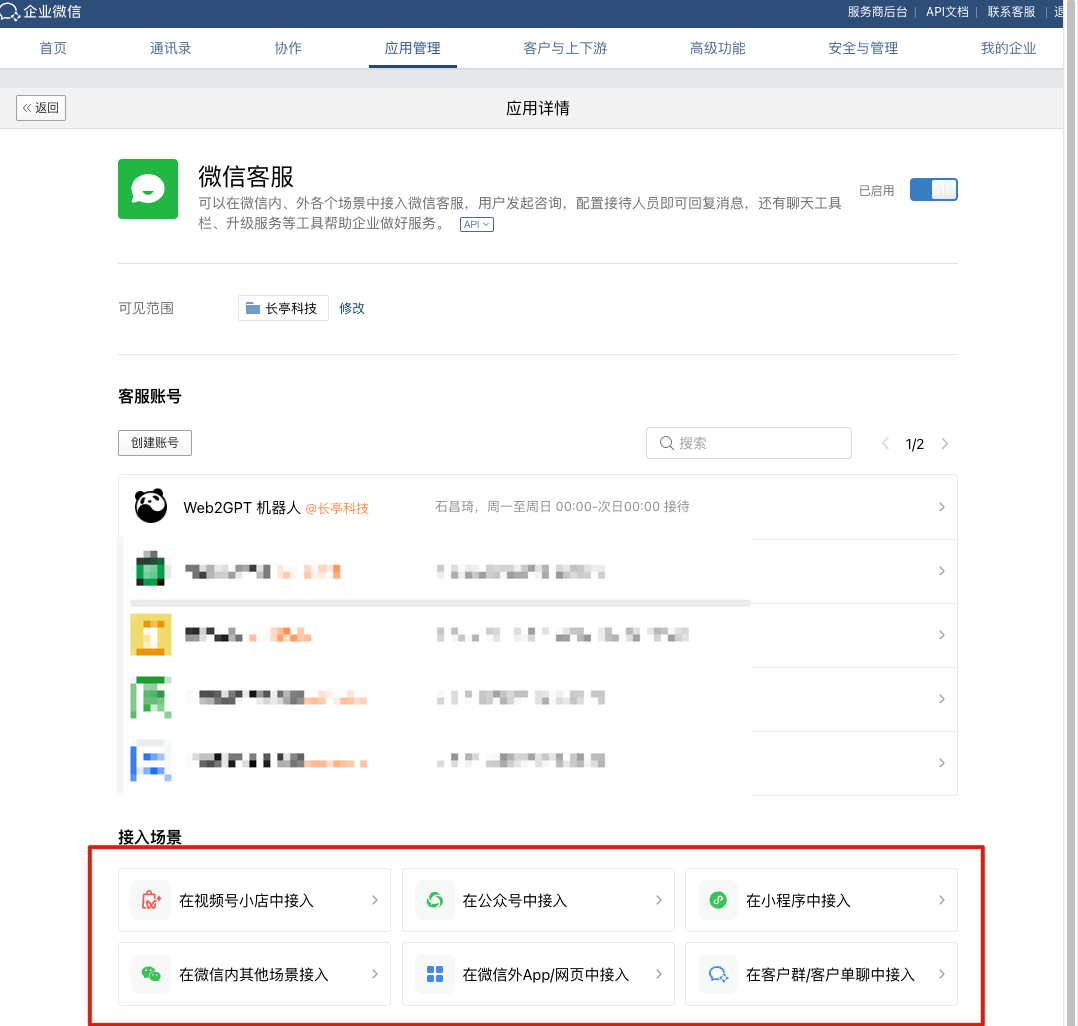Screen dimensions: 1078x1026
Task: Switch to the 通讯录 tab
Action: [x=170, y=48]
